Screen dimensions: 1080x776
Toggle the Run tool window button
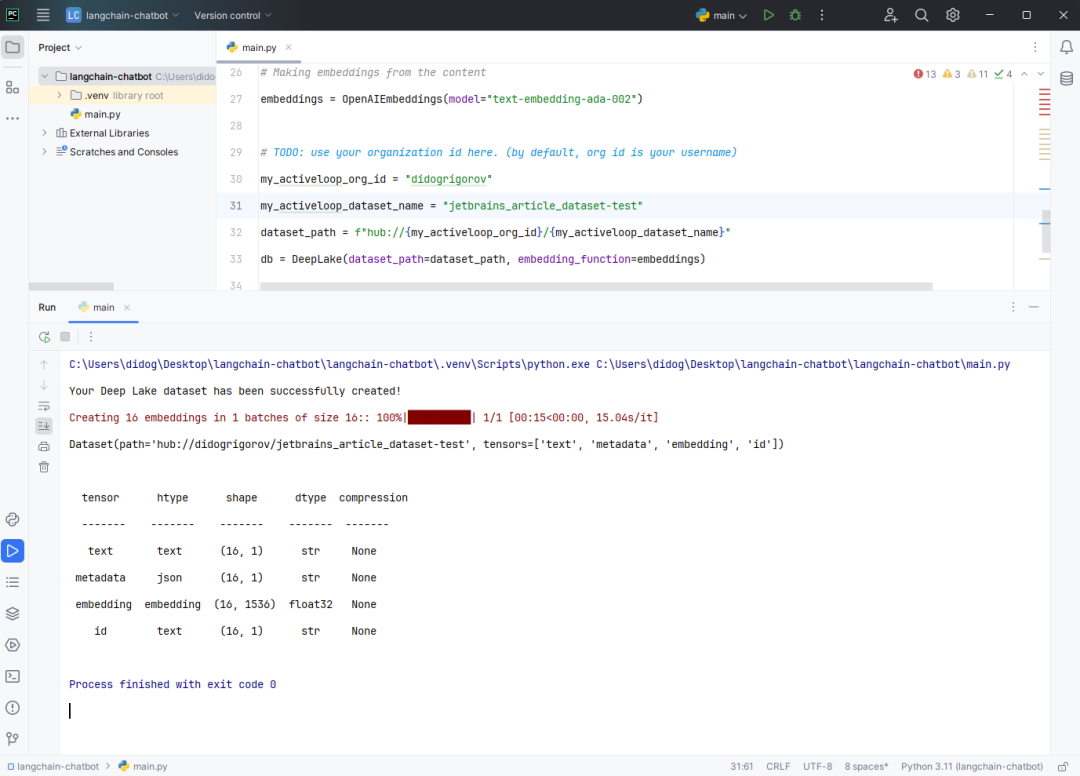[12, 551]
